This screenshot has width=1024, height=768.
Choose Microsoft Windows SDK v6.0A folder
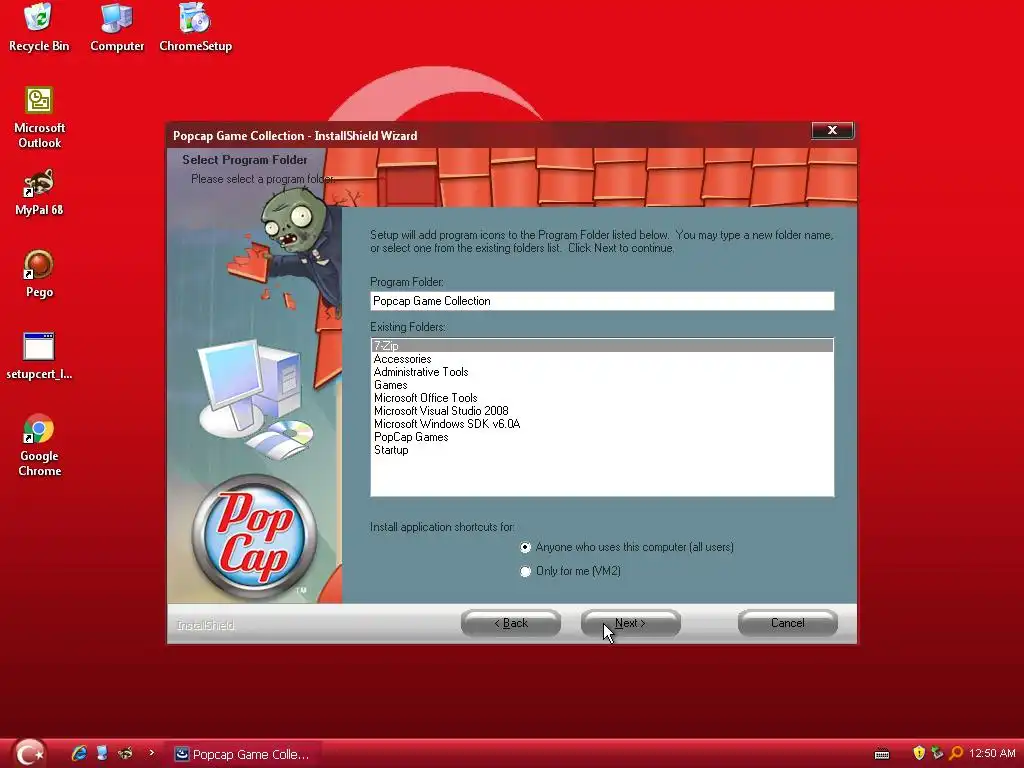[602, 424]
